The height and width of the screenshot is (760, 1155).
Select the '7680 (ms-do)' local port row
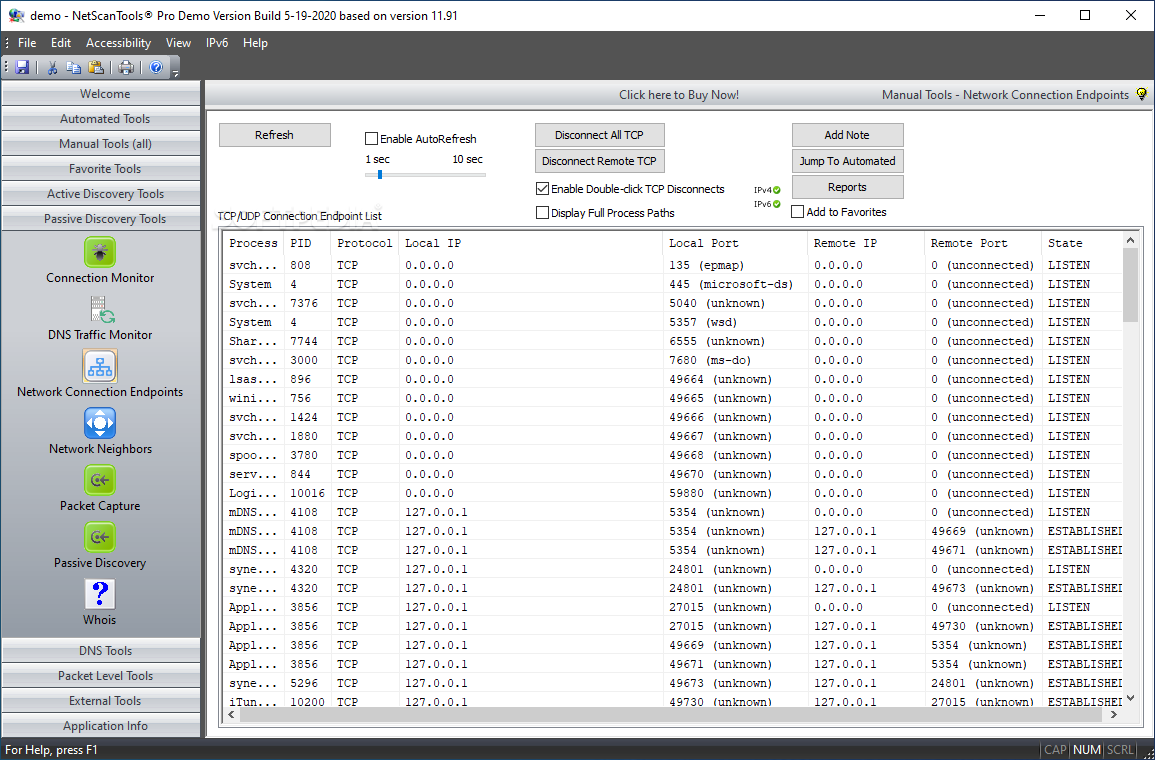point(673,360)
